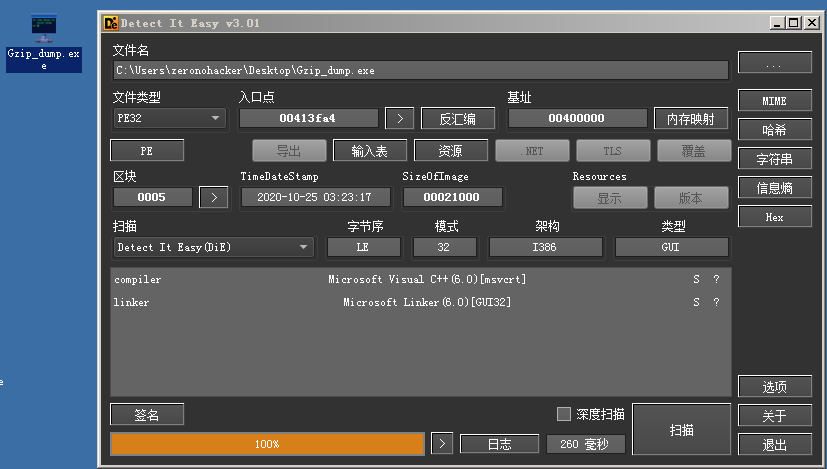The width and height of the screenshot is (827, 469).
Task: Click the 'compiler' label in results
Action: (x=138, y=280)
